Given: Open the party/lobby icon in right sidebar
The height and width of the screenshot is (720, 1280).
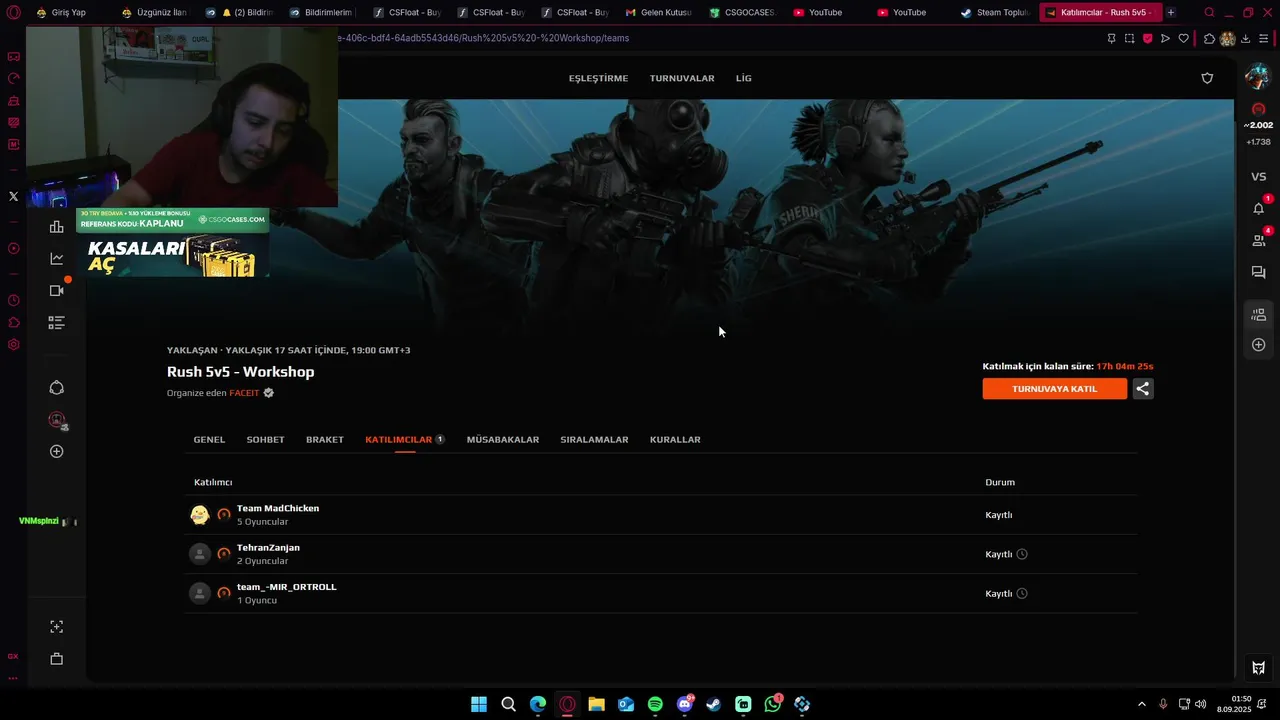Looking at the screenshot, I should click(x=1258, y=315).
